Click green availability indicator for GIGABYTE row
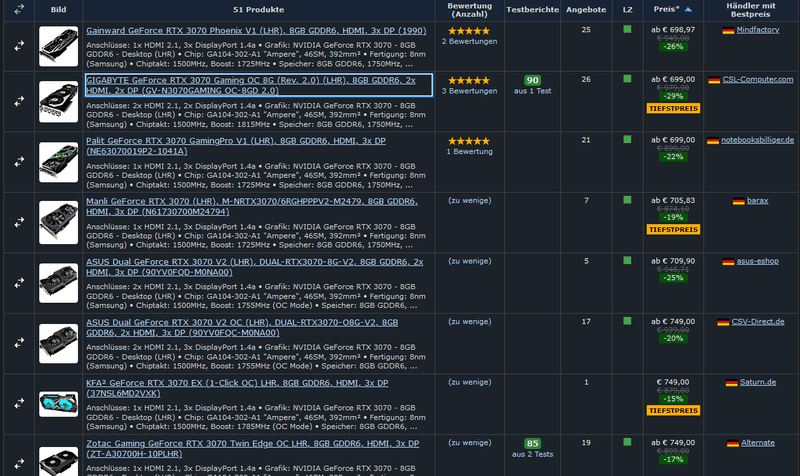800x476 pixels. [627, 79]
